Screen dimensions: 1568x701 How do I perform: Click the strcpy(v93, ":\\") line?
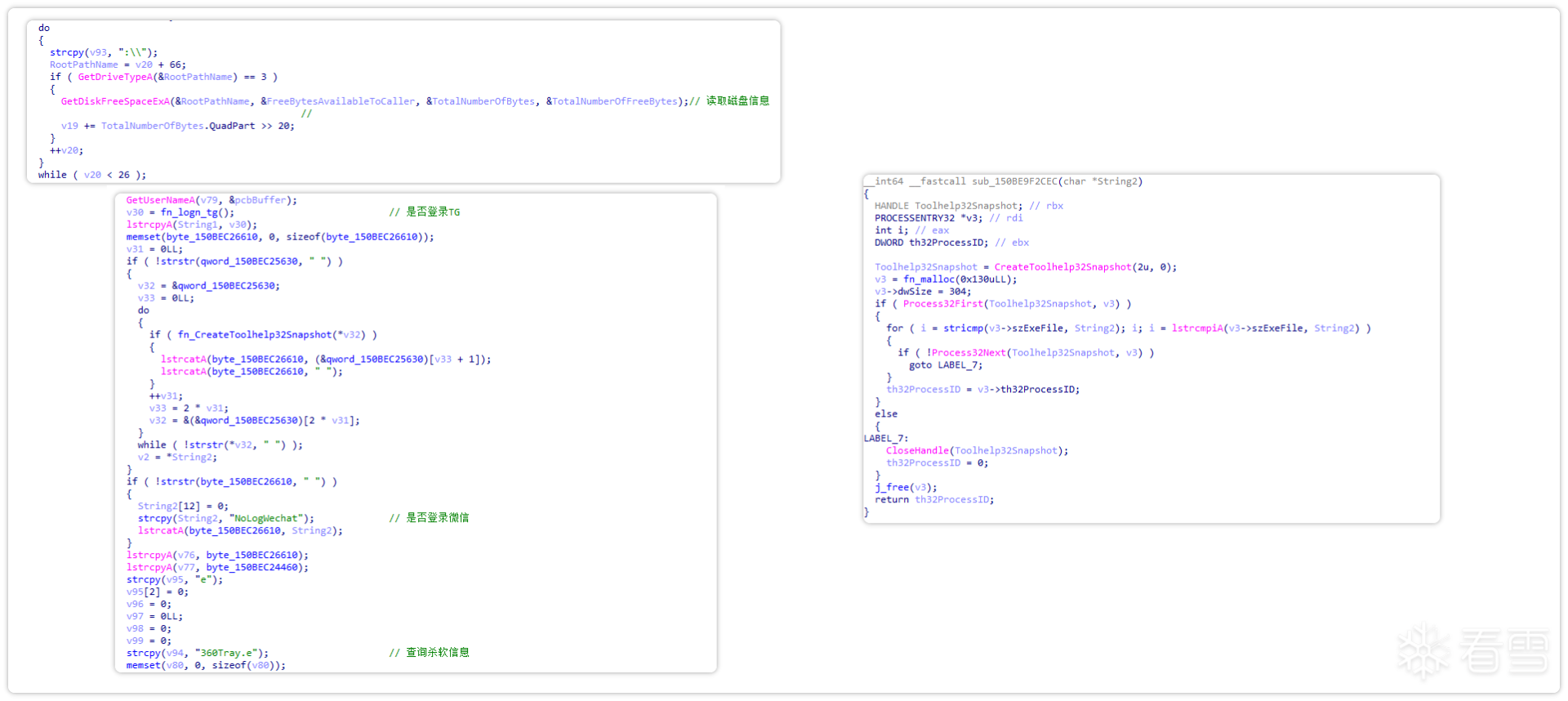click(x=104, y=52)
